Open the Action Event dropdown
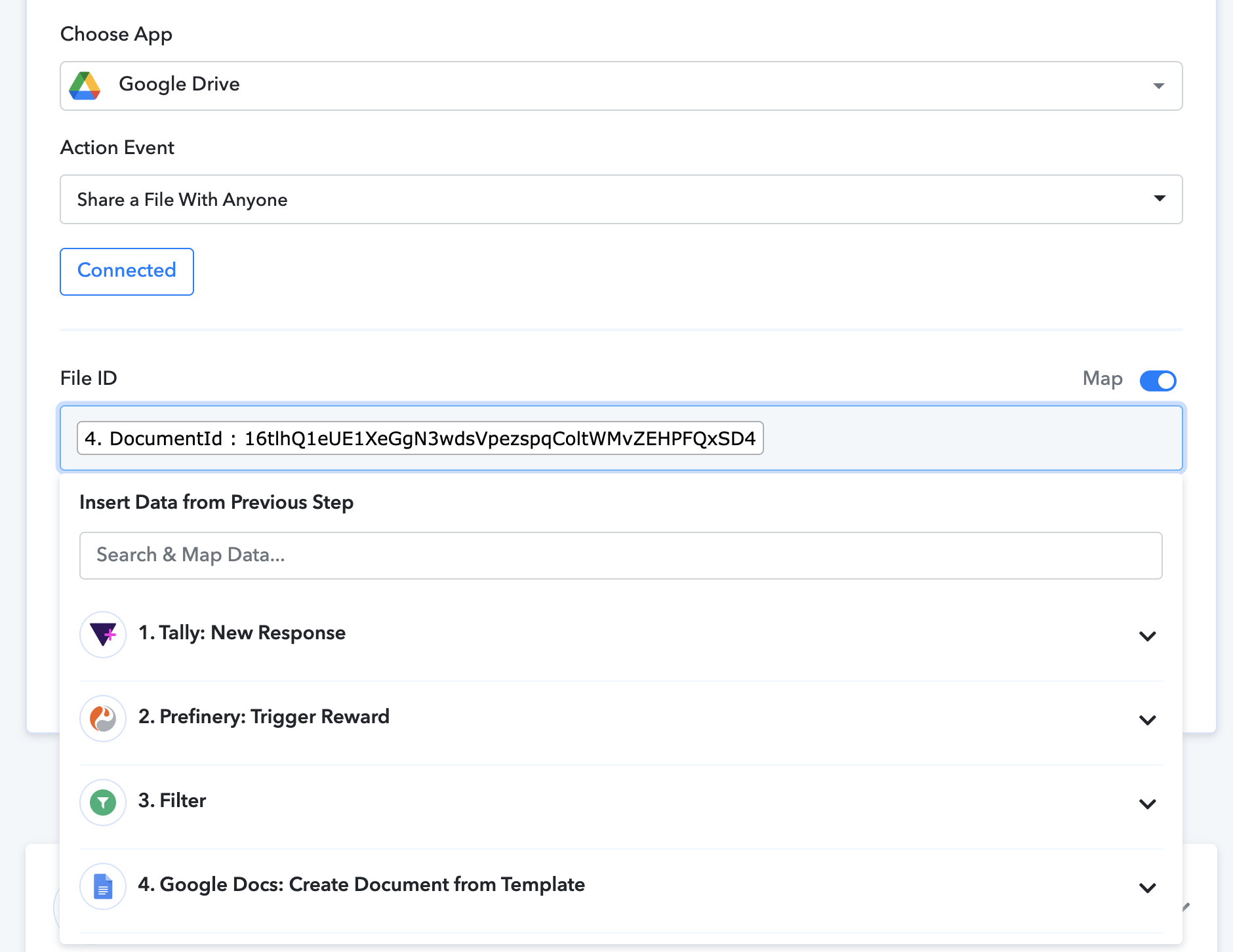Viewport: 1233px width, 952px height. click(621, 199)
